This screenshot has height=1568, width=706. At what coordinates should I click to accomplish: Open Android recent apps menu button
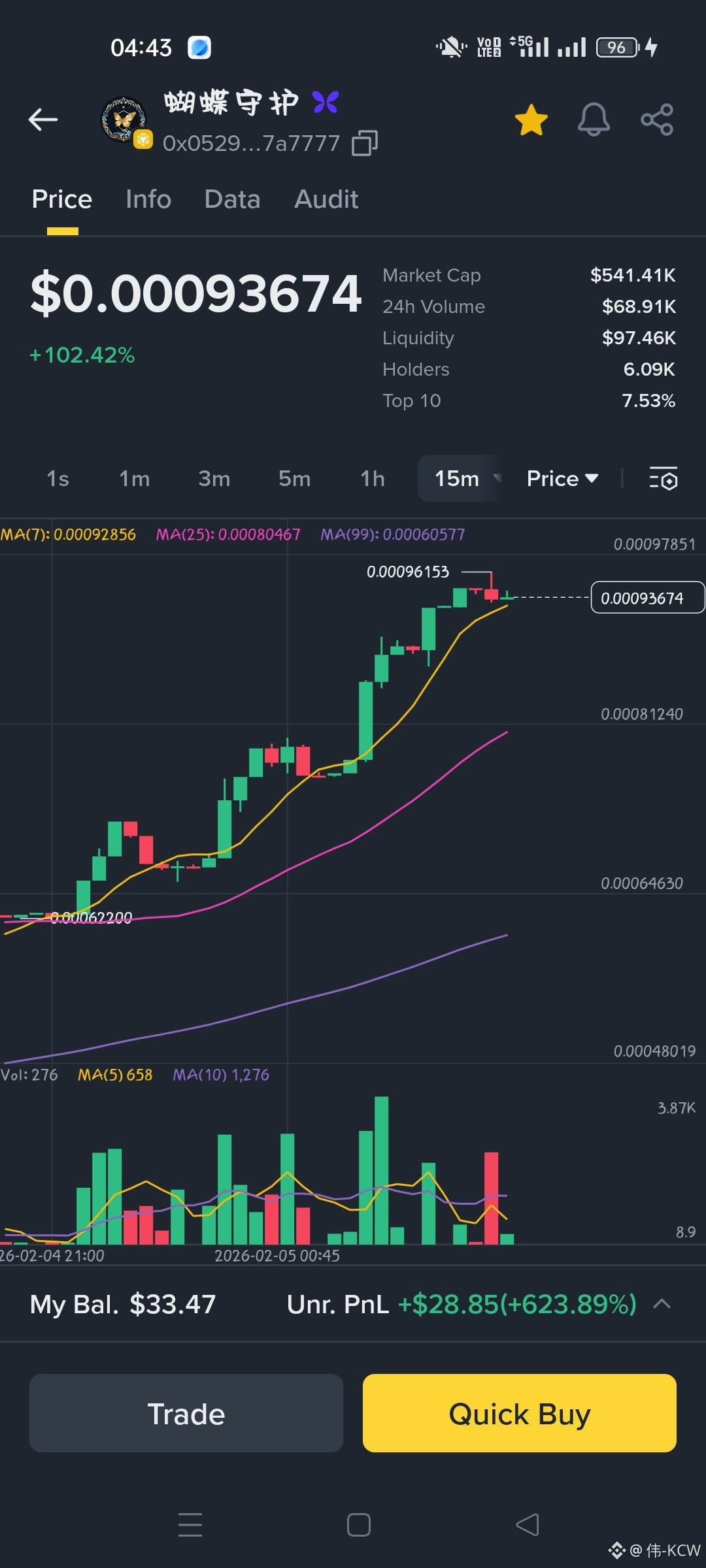pyautogui.click(x=190, y=1524)
